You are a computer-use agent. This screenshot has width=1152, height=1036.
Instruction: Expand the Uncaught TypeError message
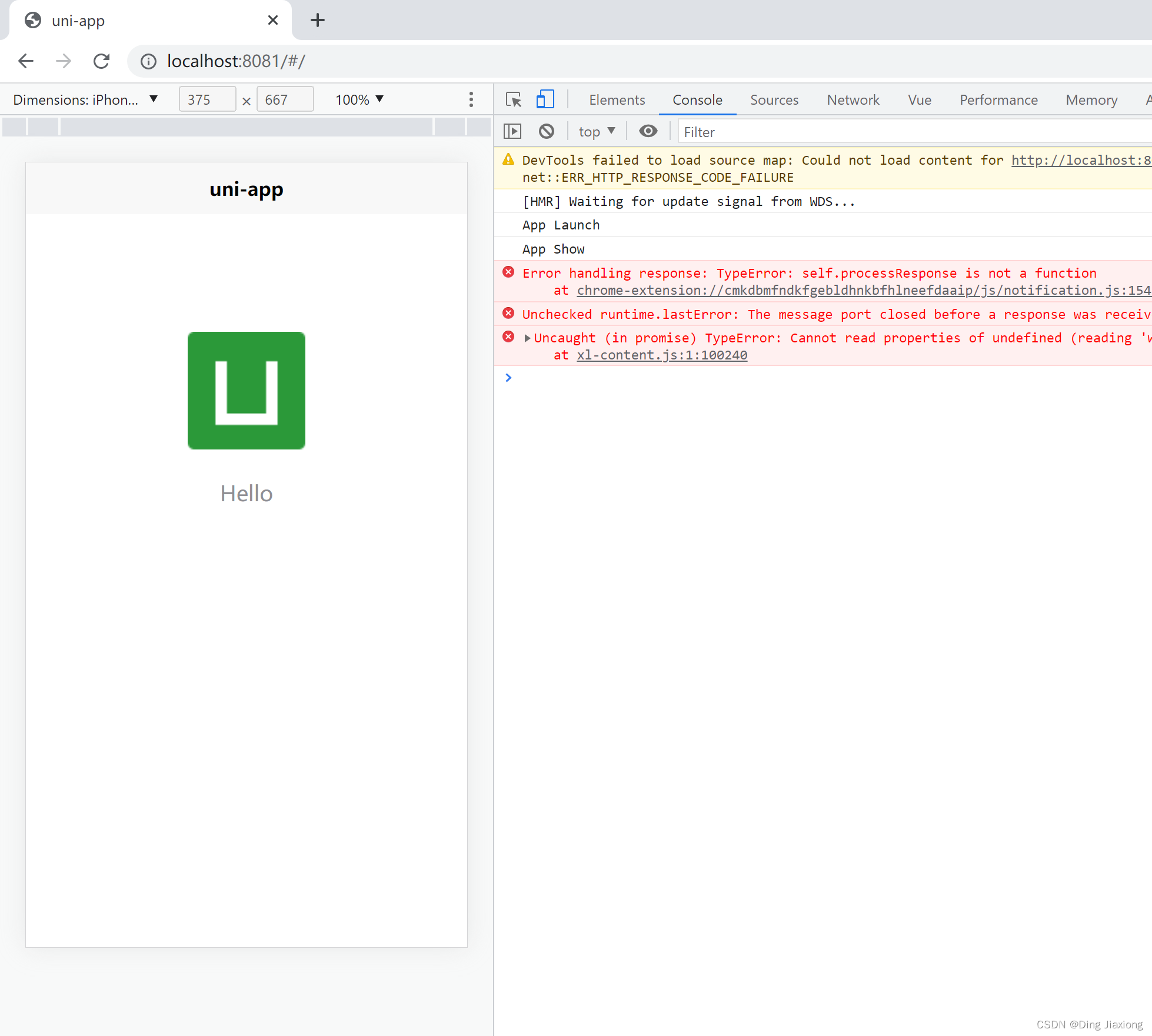click(527, 338)
